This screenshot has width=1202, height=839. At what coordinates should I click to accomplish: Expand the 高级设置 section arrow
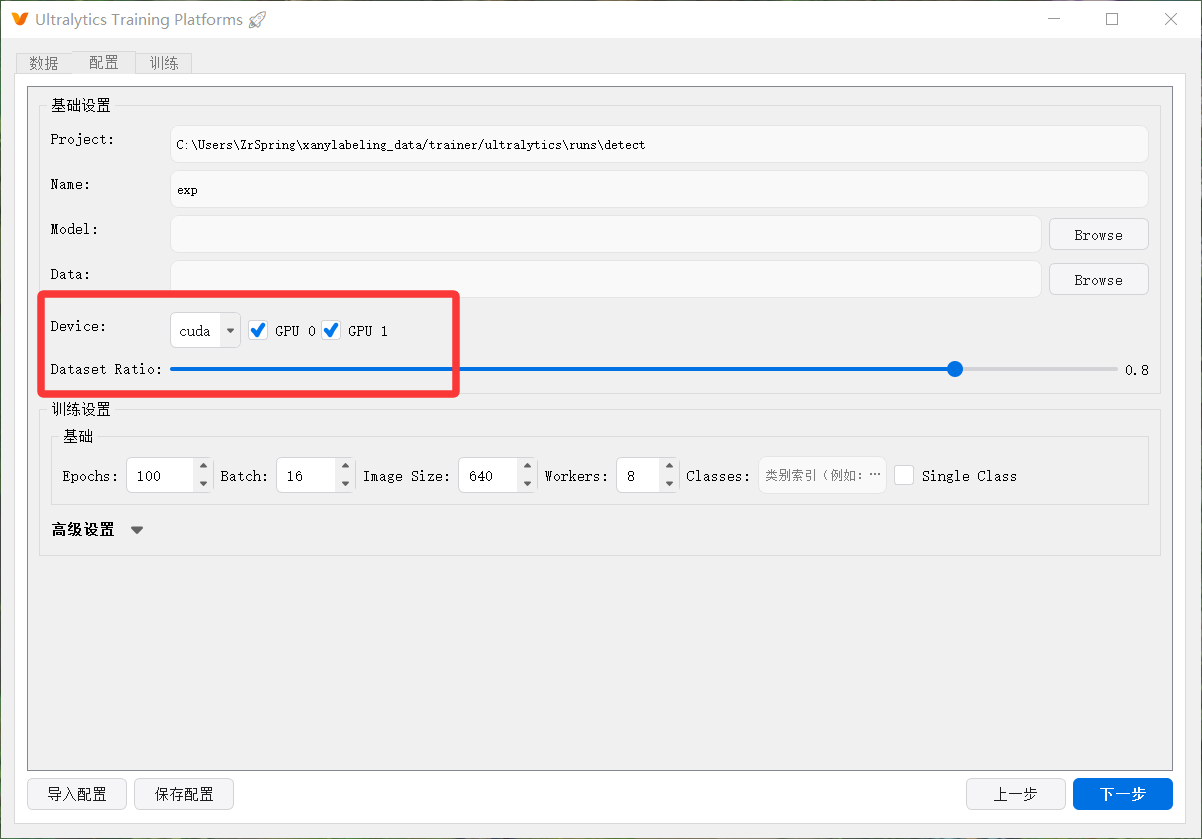click(x=137, y=530)
